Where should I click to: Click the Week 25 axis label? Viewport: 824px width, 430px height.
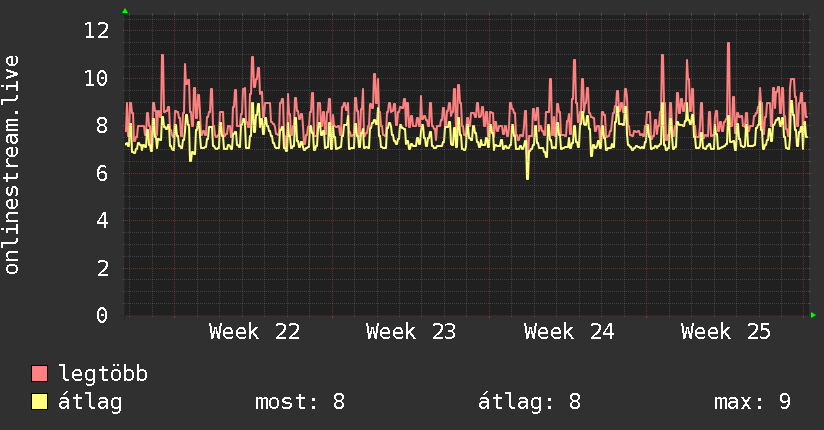(x=726, y=332)
